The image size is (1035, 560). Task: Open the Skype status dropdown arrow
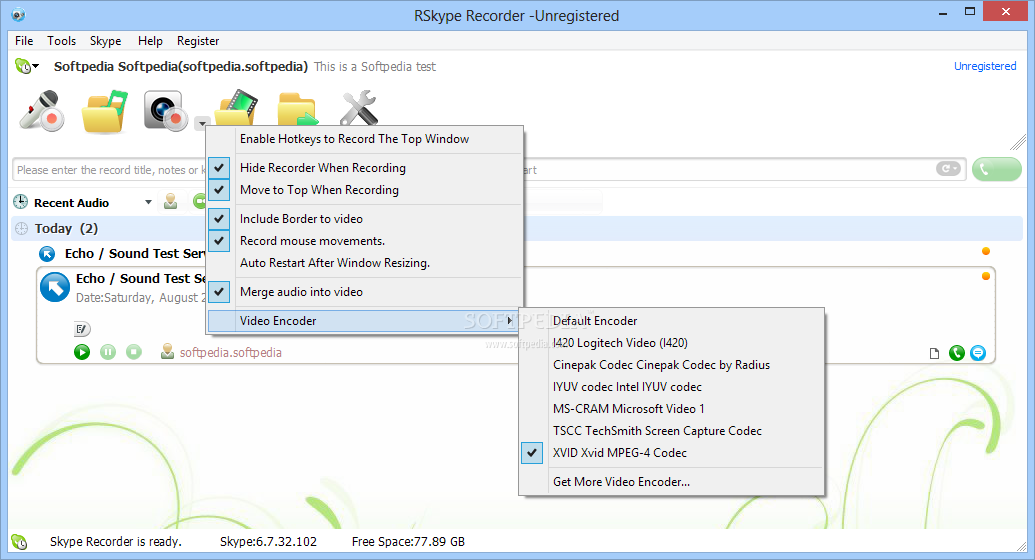point(36,66)
